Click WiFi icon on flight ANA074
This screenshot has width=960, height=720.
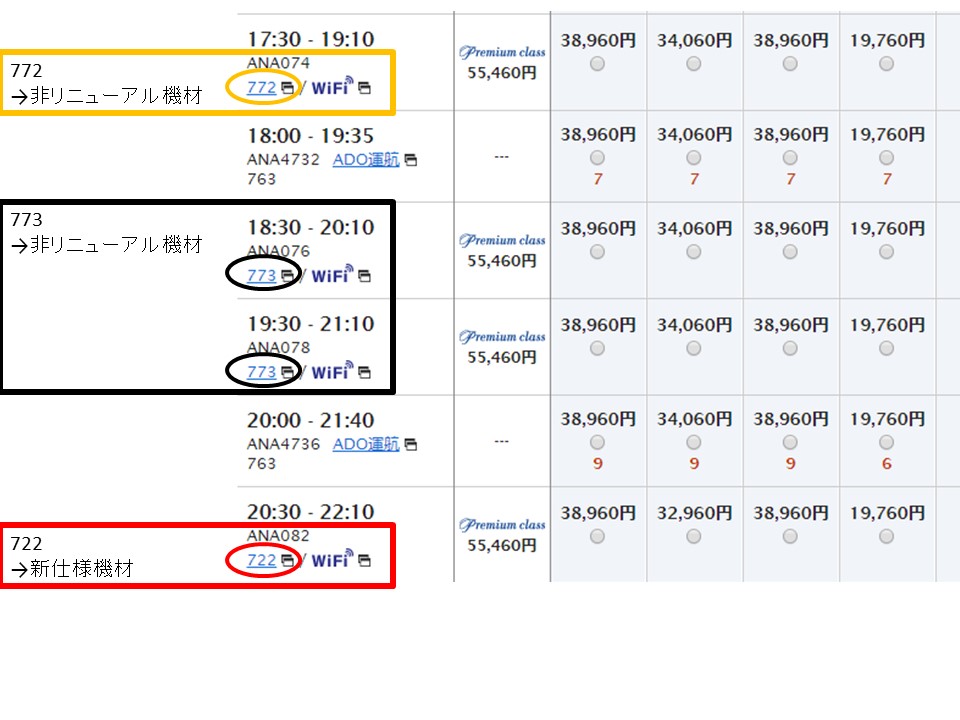pyautogui.click(x=332, y=86)
